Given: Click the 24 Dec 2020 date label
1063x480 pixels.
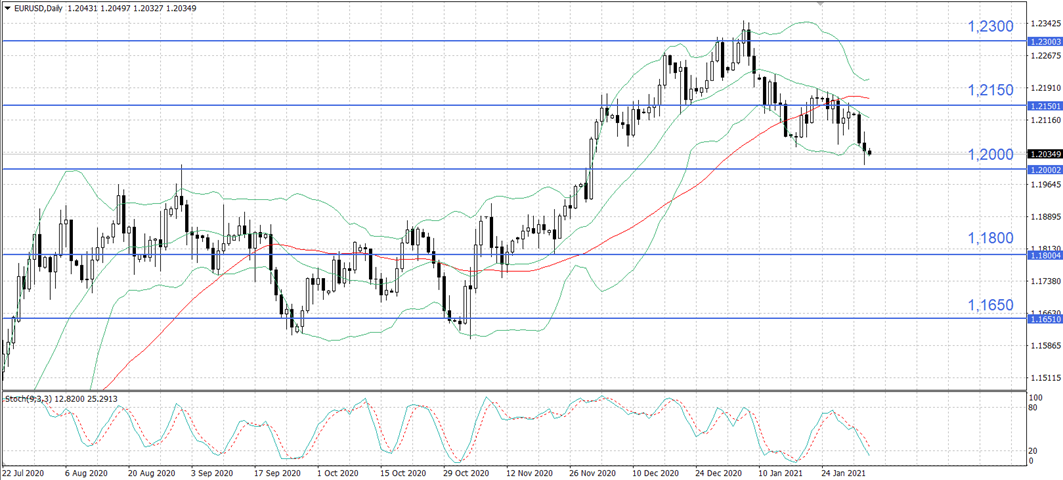Looking at the screenshot, I should point(720,473).
